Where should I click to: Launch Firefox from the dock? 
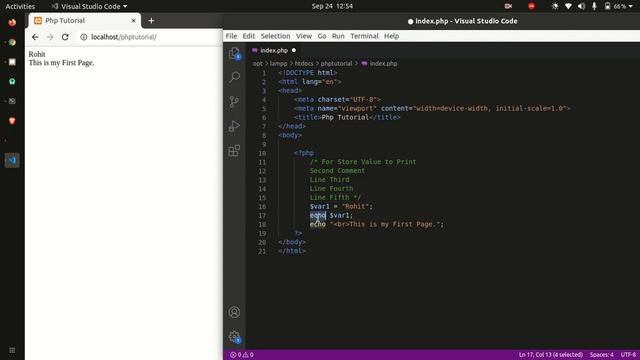coord(12,22)
